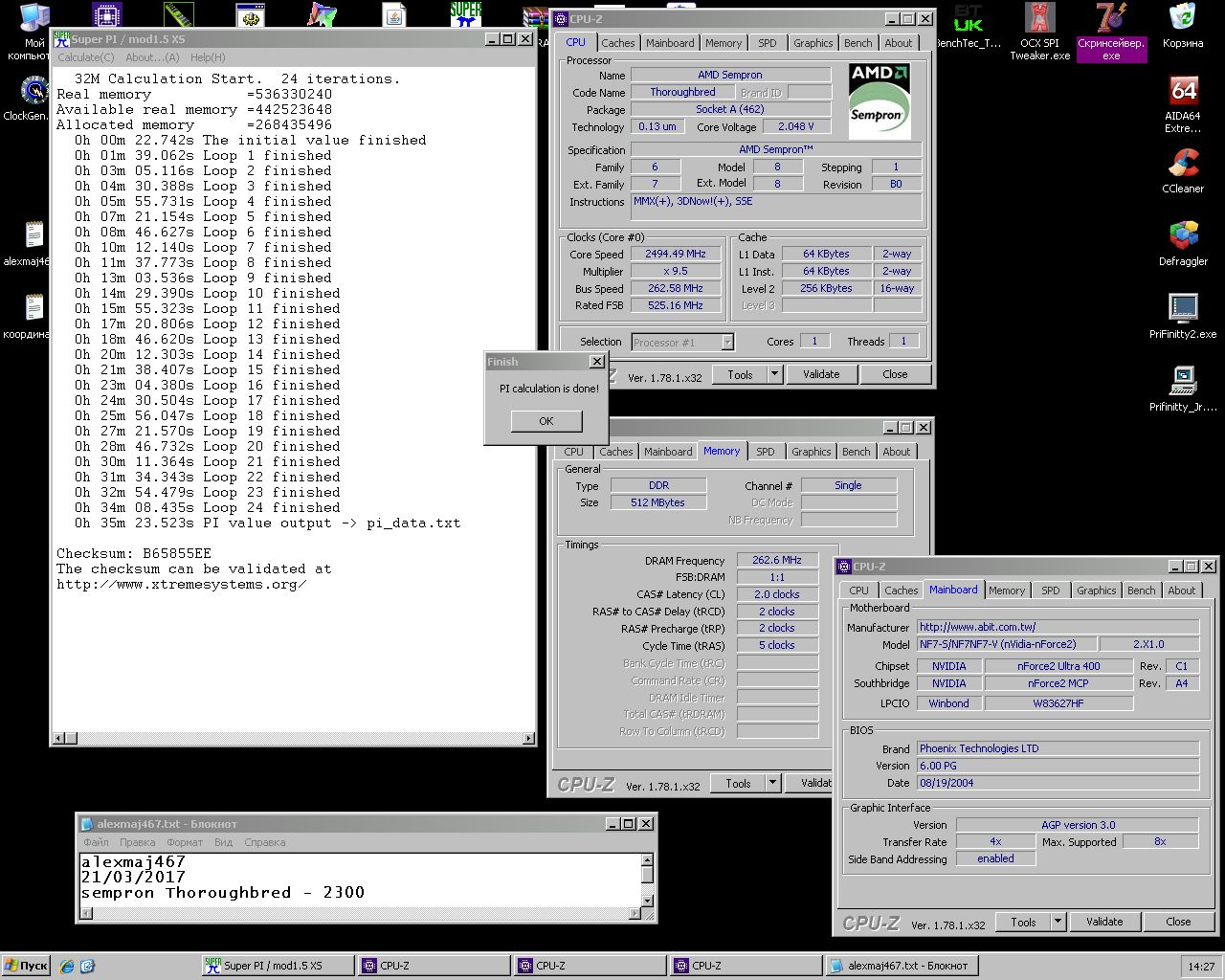Launch the Super PI desktop shortcut icon

pyautogui.click(x=466, y=14)
